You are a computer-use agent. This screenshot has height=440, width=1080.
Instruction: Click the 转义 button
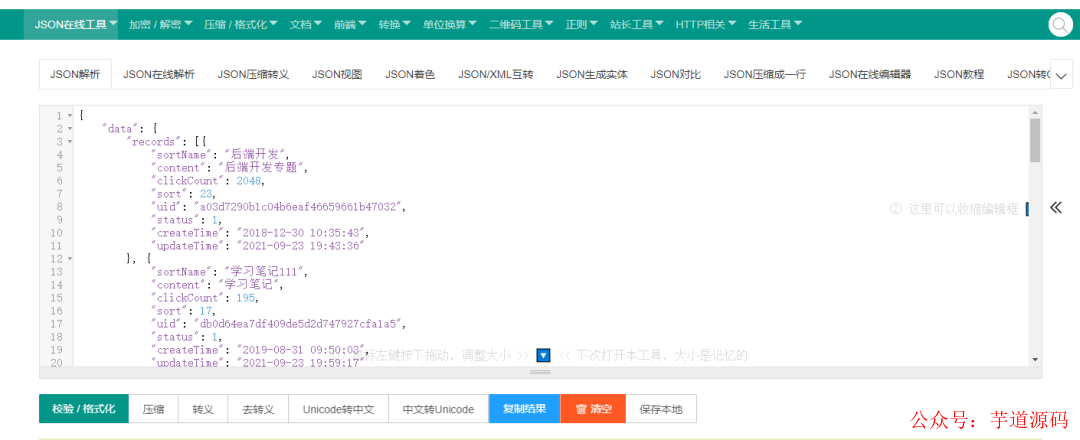(203, 409)
